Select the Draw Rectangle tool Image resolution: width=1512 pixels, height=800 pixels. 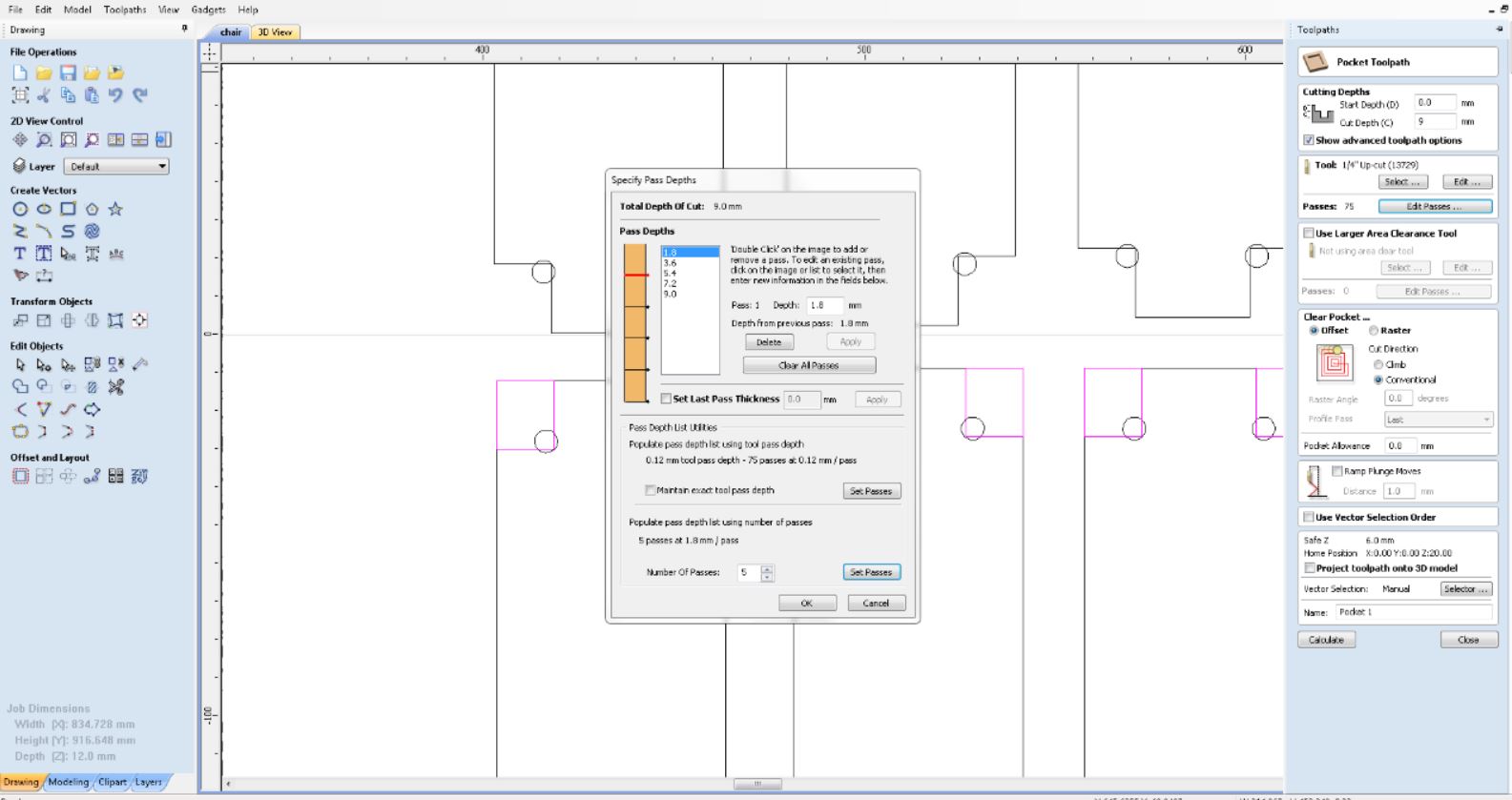pos(68,209)
